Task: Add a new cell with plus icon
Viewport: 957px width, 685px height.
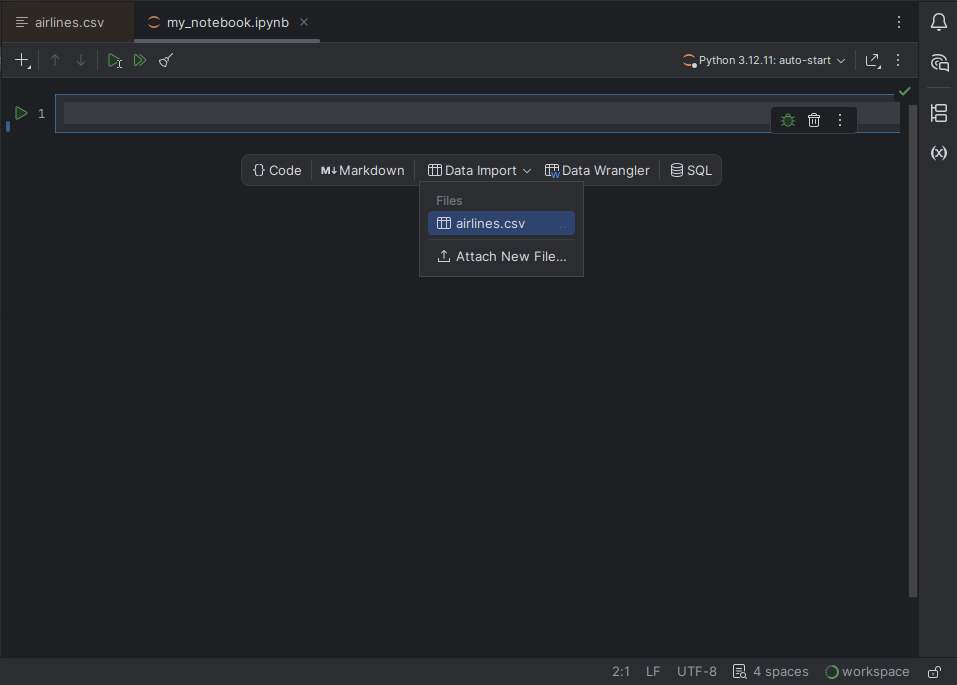Action: coord(21,60)
